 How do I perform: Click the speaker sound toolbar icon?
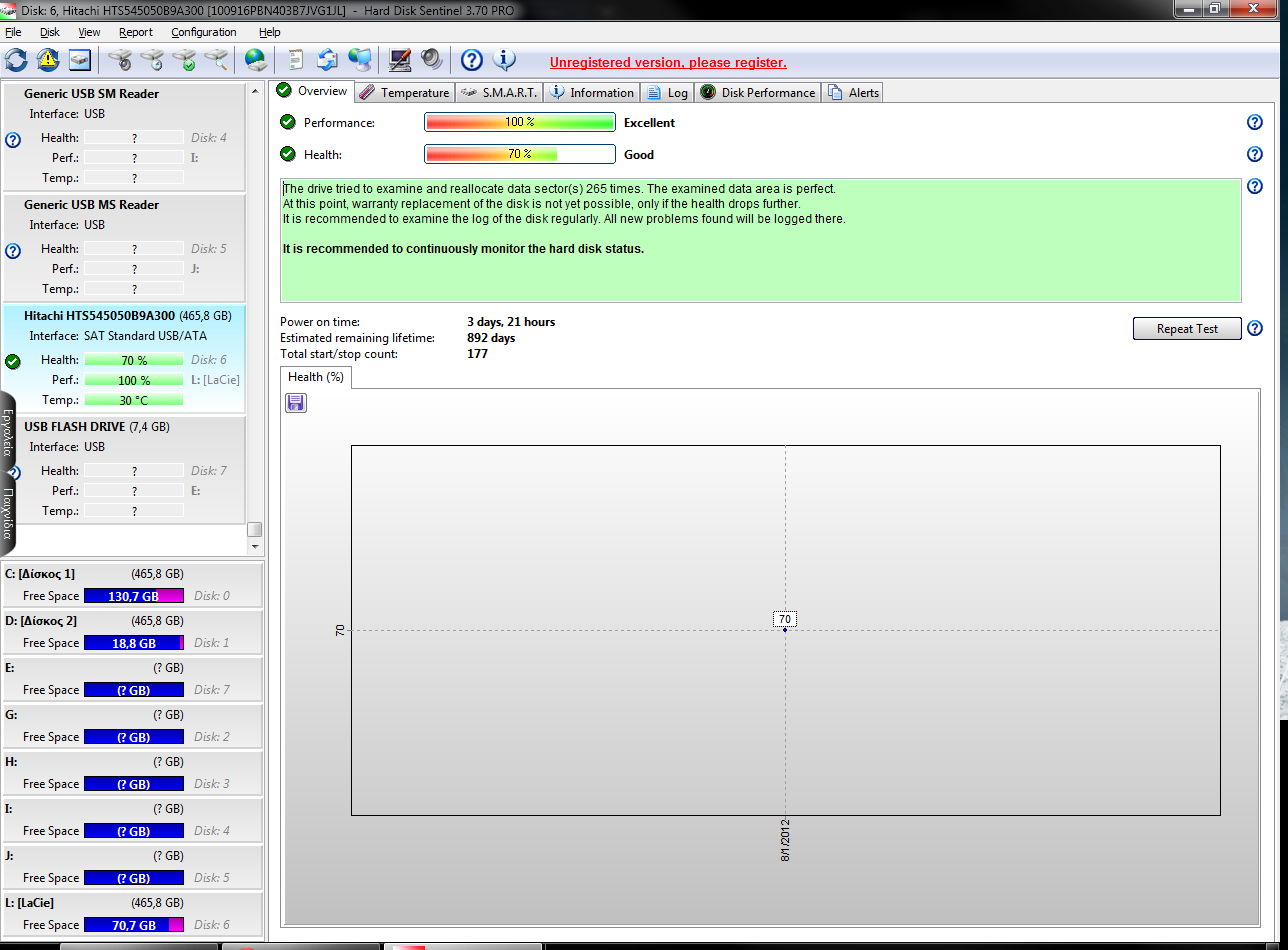[x=432, y=60]
